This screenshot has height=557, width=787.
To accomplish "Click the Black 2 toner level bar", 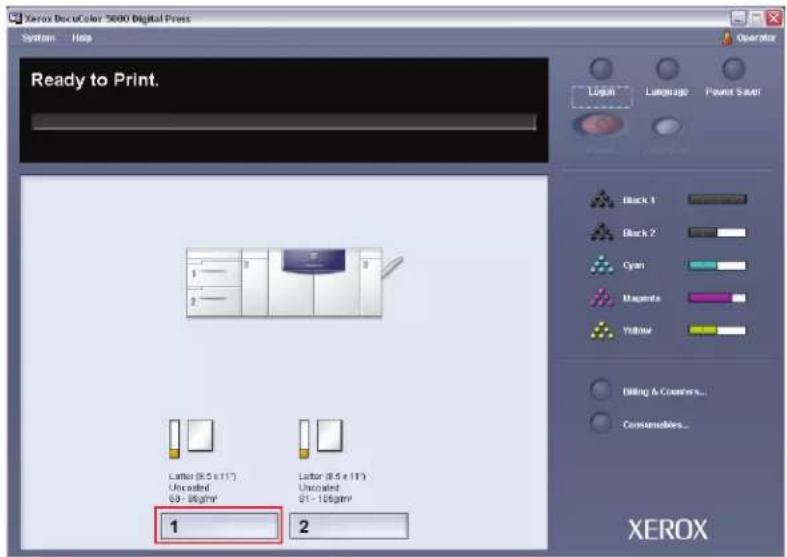I will click(x=717, y=232).
